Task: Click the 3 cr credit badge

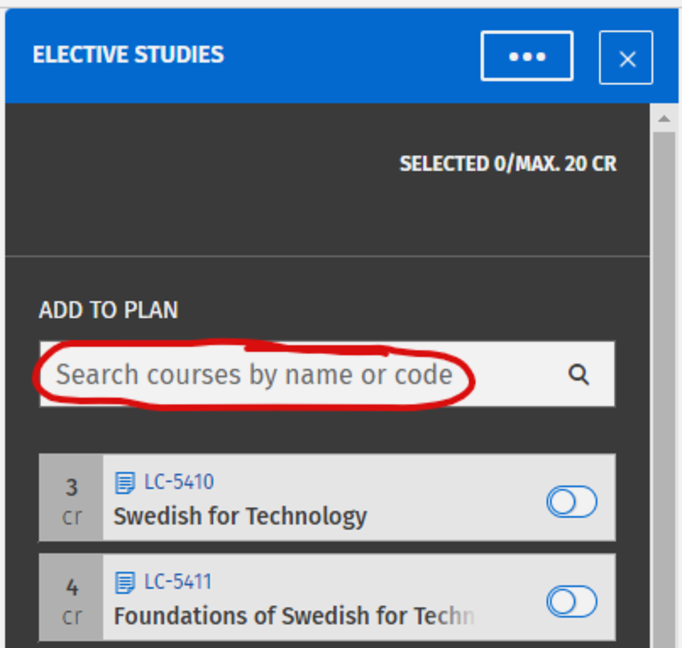Action: [72, 500]
